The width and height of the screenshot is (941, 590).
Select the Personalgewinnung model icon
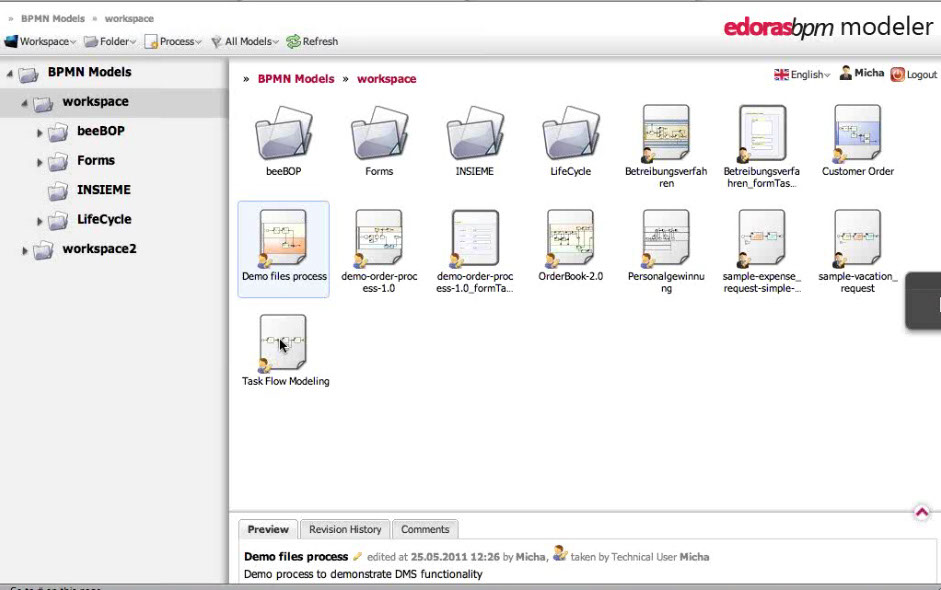(x=666, y=238)
